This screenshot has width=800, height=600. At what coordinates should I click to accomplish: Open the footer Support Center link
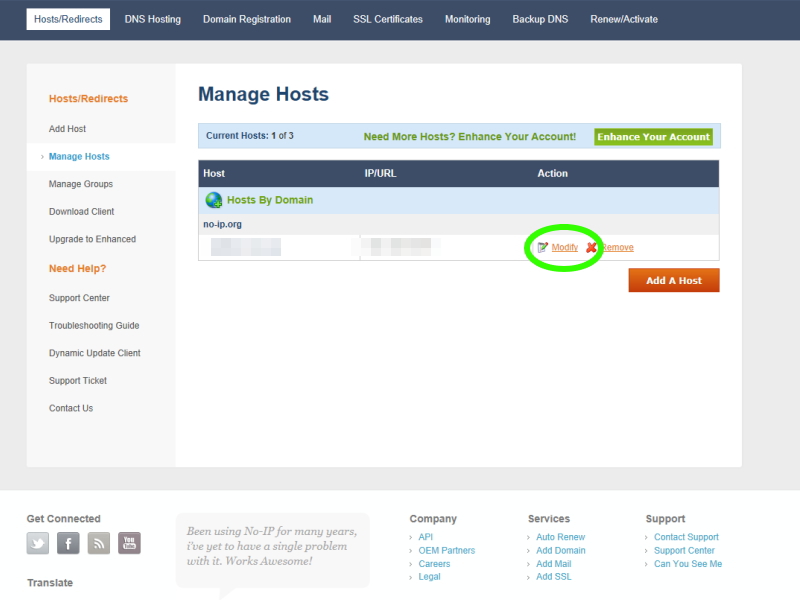point(684,551)
